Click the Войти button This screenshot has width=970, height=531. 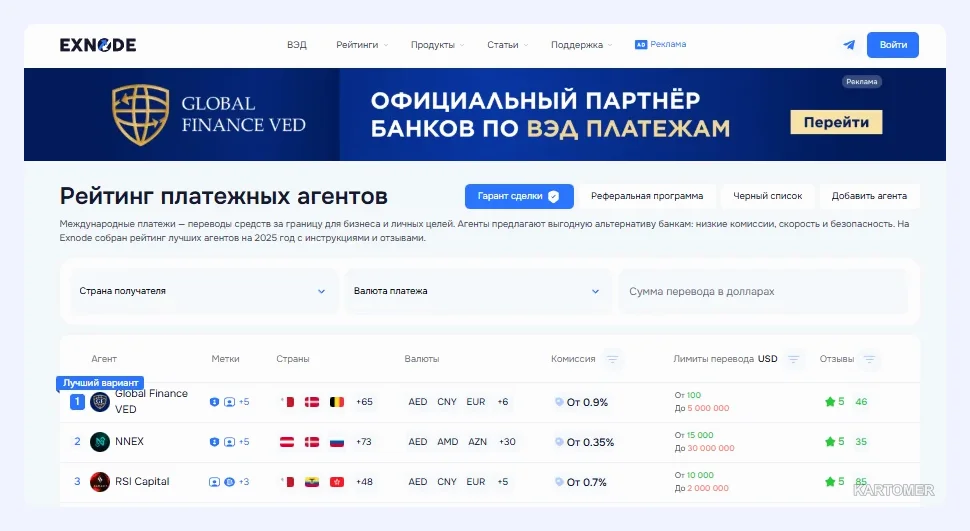pos(893,45)
